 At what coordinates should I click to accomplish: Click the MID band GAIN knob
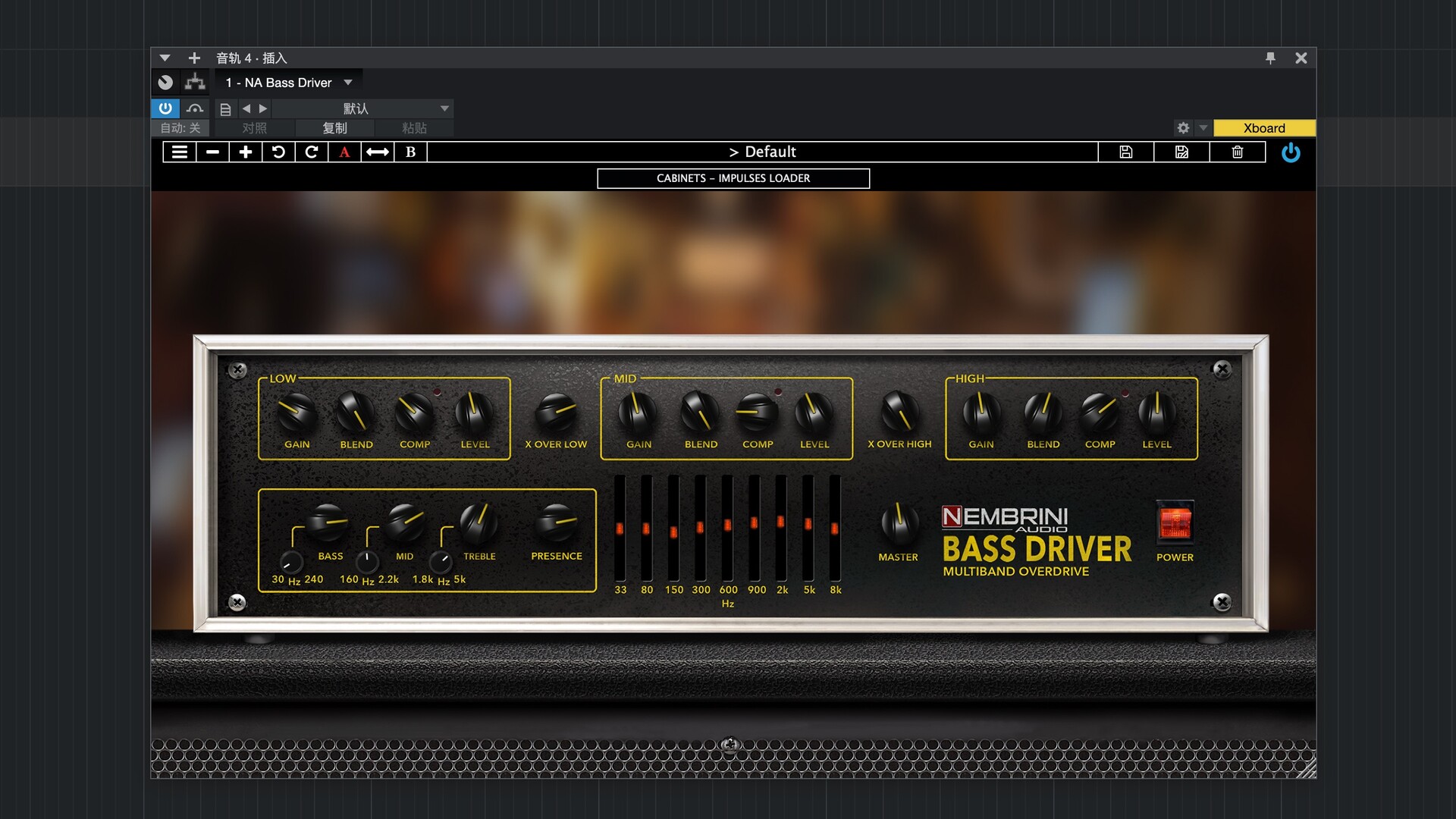click(639, 412)
